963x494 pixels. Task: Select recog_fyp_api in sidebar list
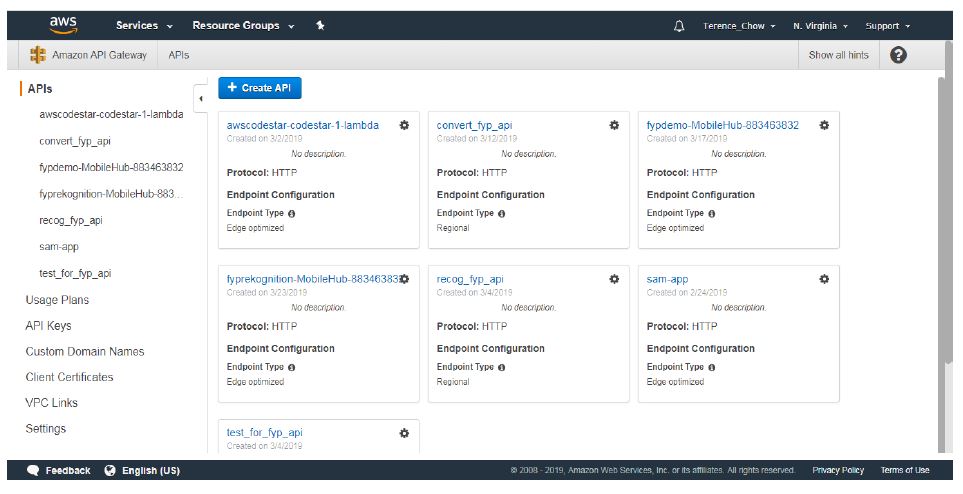tap(71, 220)
